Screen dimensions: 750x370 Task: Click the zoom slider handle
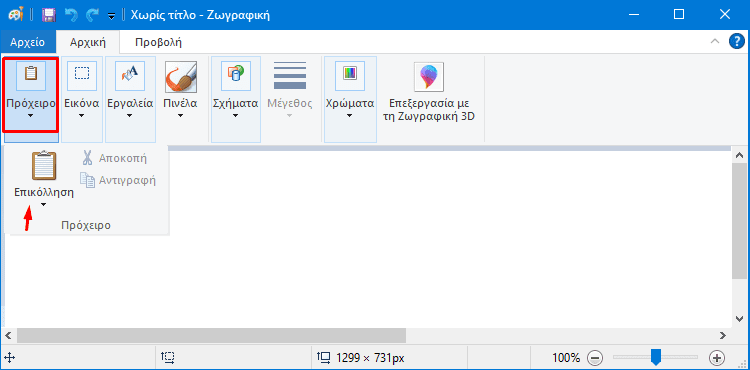[x=656, y=357]
